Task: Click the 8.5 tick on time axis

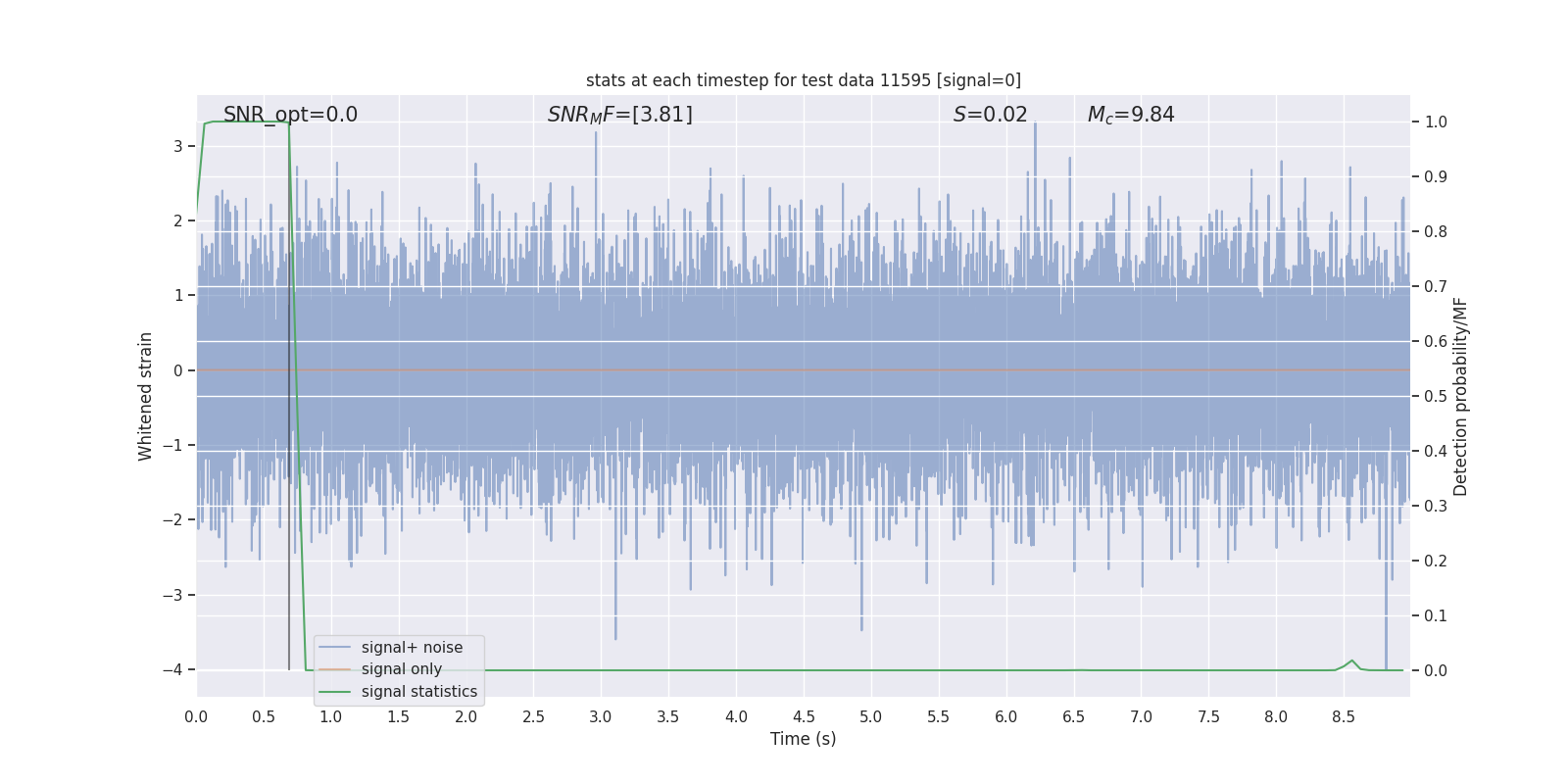Action: [1344, 716]
